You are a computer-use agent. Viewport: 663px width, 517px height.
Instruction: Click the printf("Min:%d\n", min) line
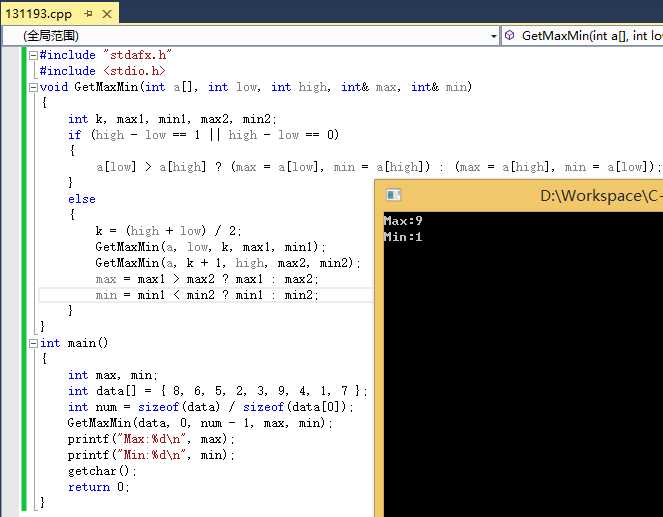tap(151, 455)
